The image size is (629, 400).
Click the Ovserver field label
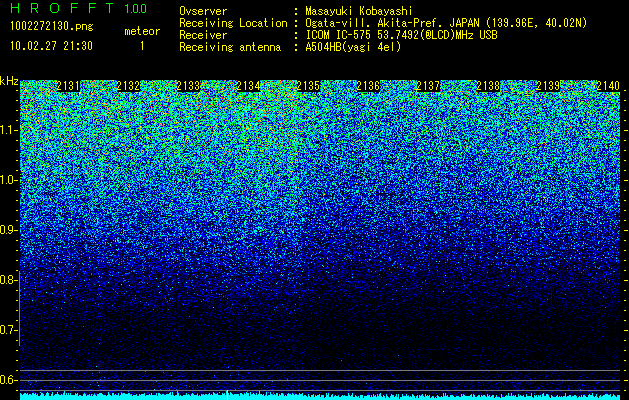pos(203,11)
